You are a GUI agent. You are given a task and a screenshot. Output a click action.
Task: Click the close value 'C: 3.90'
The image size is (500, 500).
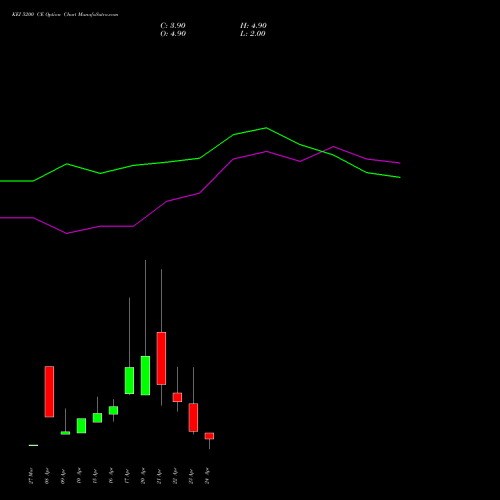[173, 26]
